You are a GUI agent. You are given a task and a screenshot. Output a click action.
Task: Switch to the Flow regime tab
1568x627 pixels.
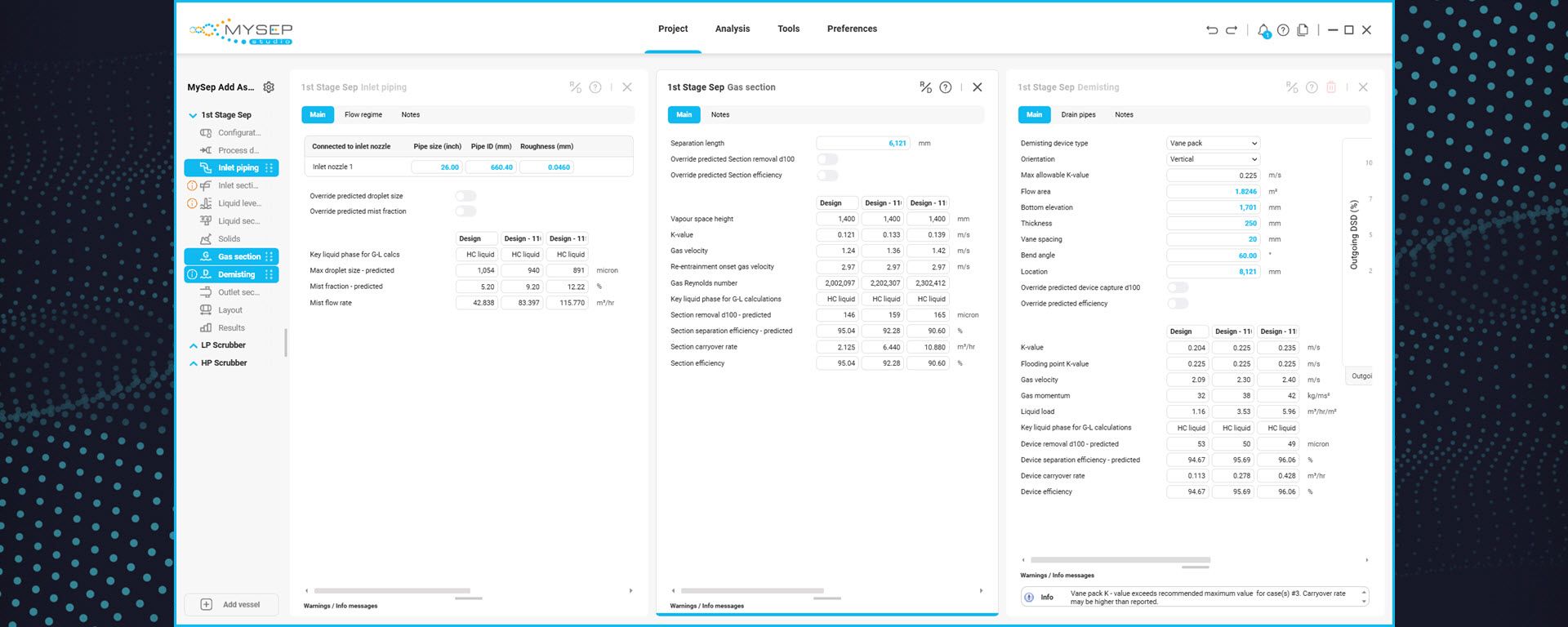(363, 115)
